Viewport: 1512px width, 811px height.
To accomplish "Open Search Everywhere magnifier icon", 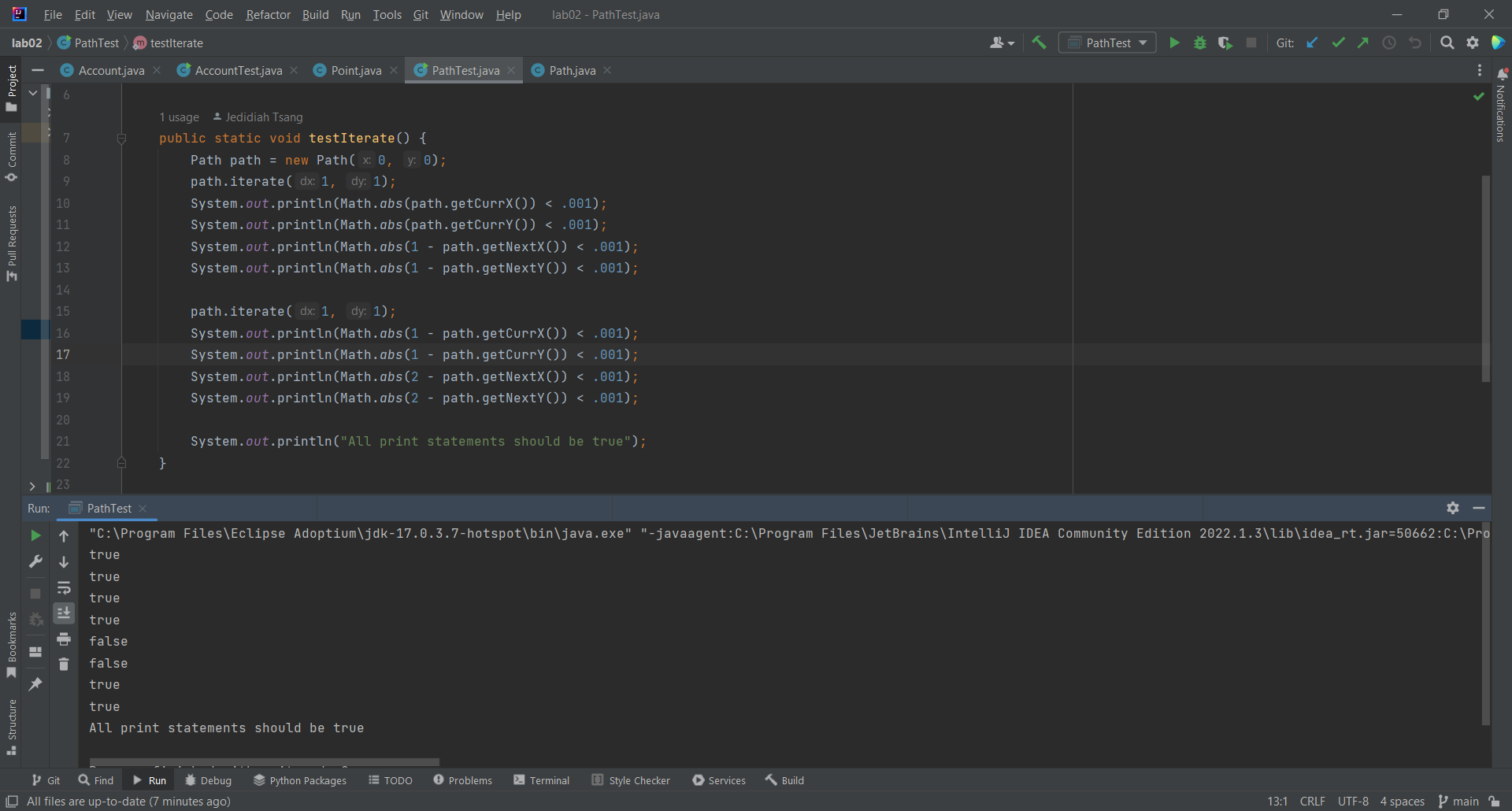I will tap(1447, 43).
